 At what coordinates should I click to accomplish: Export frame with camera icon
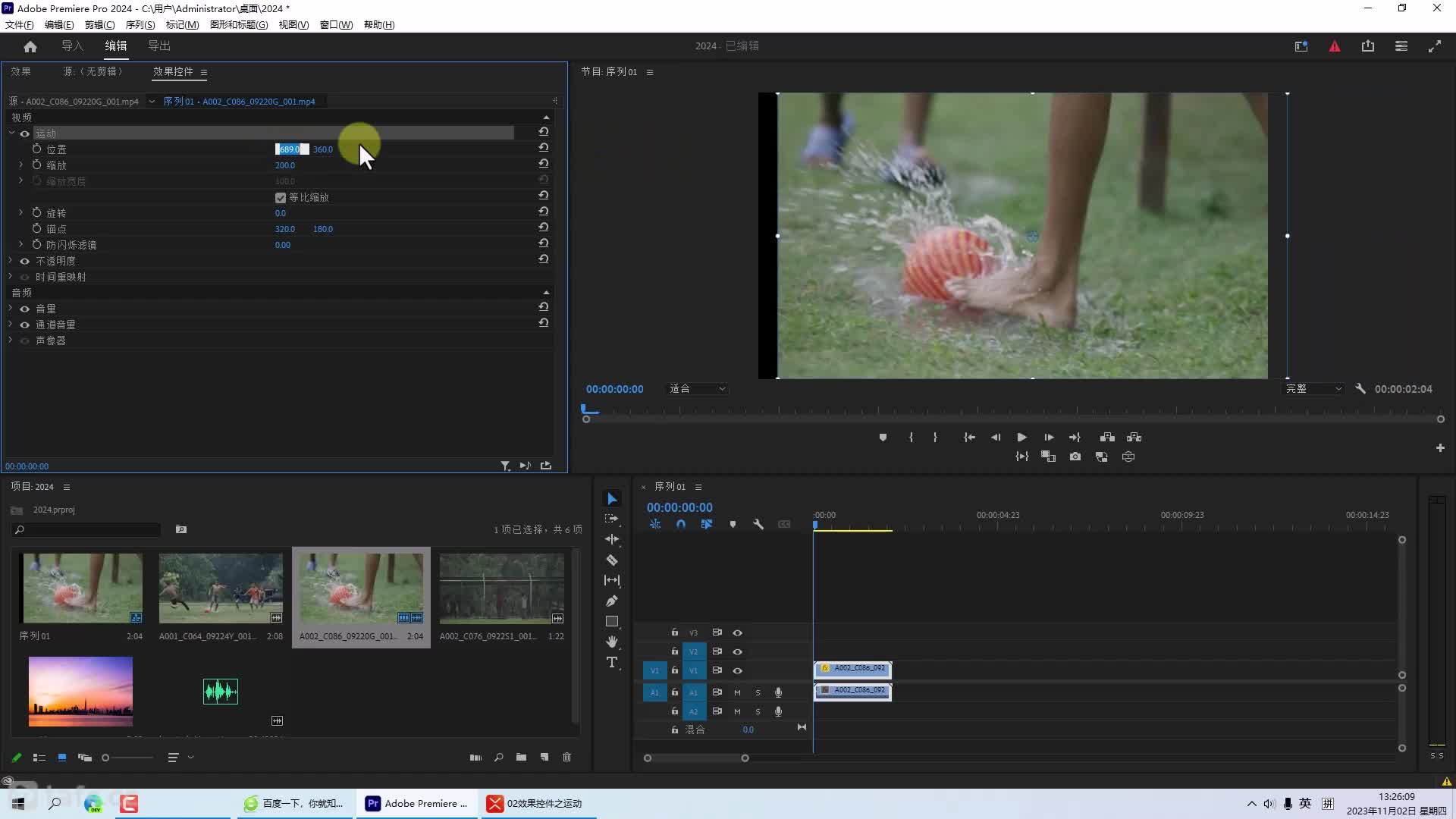(x=1075, y=457)
